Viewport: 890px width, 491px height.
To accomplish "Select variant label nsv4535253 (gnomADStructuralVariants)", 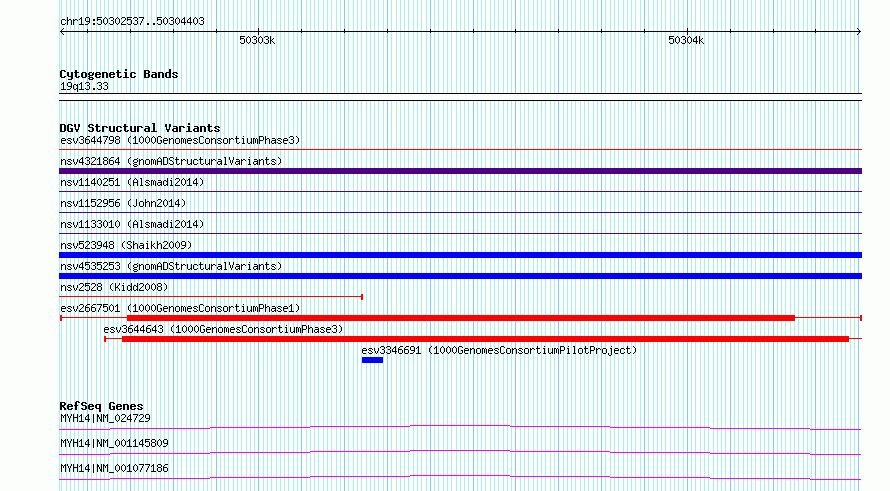I will (x=171, y=266).
